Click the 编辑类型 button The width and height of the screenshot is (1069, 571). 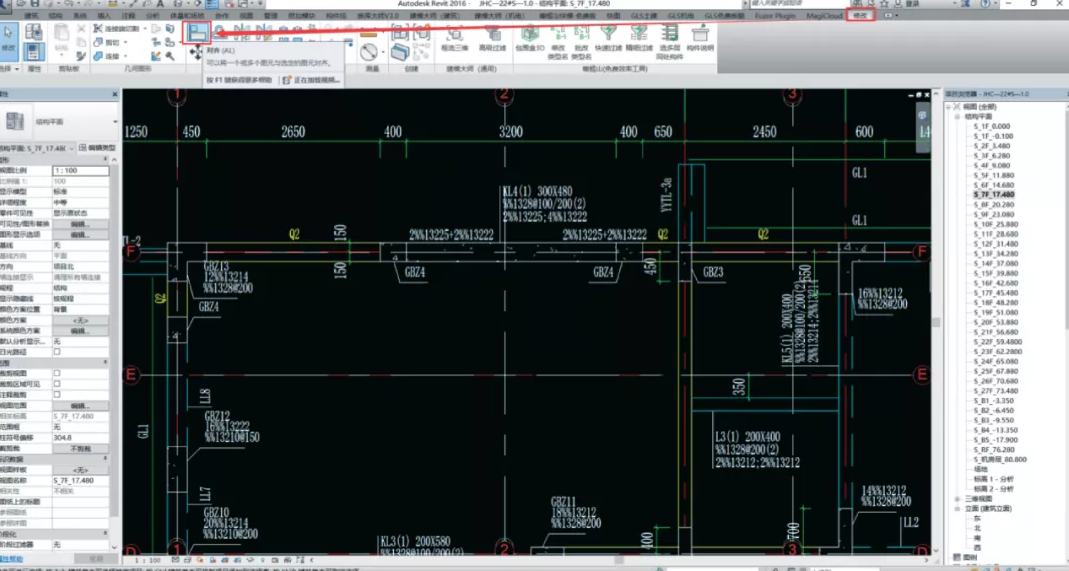click(x=97, y=148)
